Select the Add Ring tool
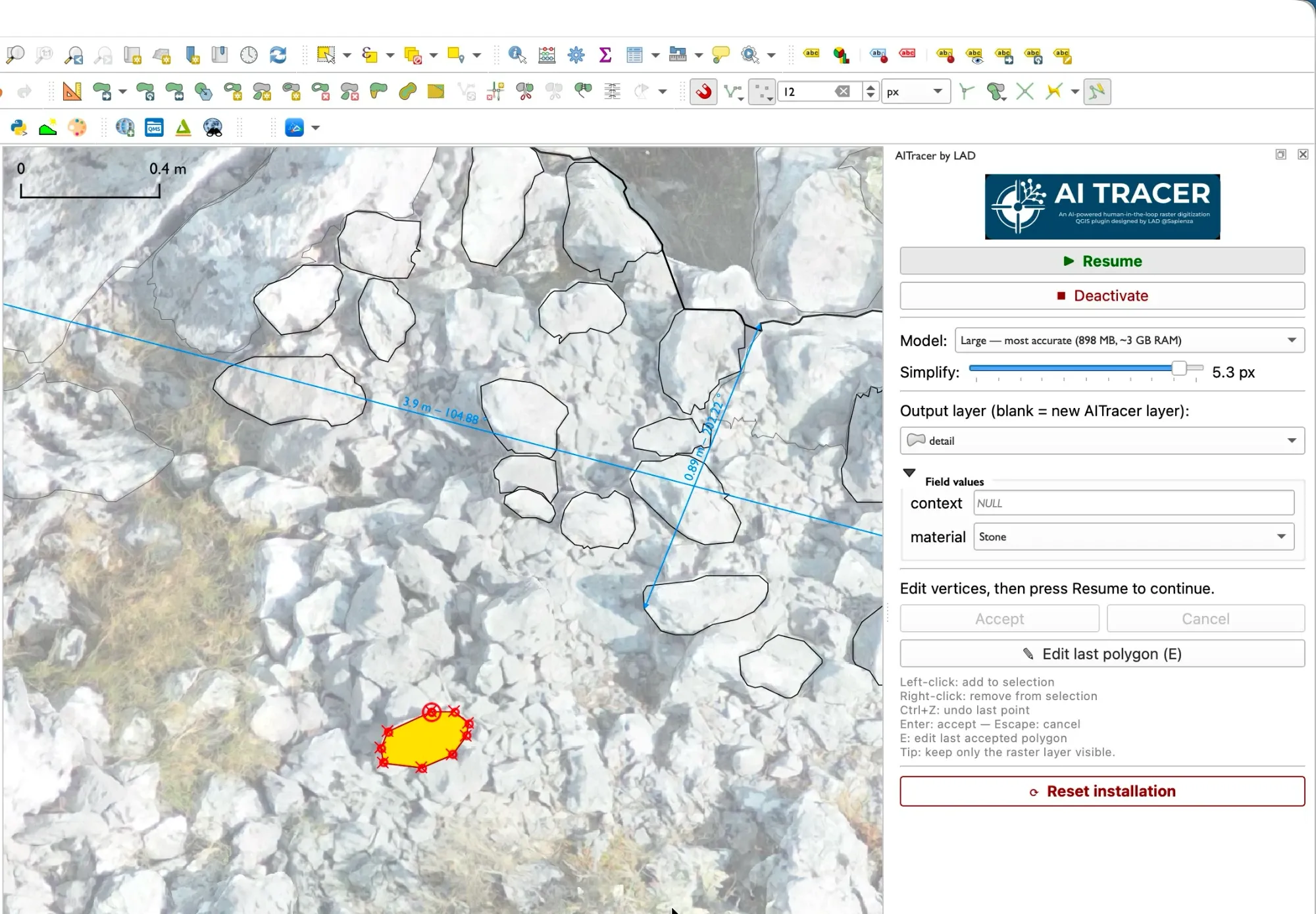This screenshot has width=1316, height=914. click(233, 91)
